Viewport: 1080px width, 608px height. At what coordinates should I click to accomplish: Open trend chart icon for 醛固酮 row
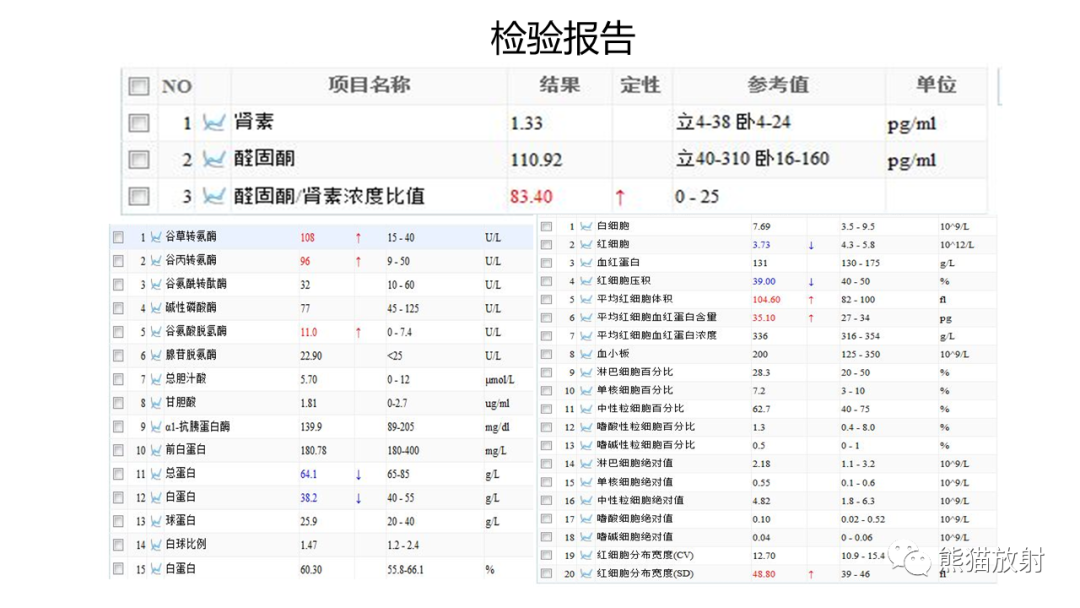(x=214, y=160)
